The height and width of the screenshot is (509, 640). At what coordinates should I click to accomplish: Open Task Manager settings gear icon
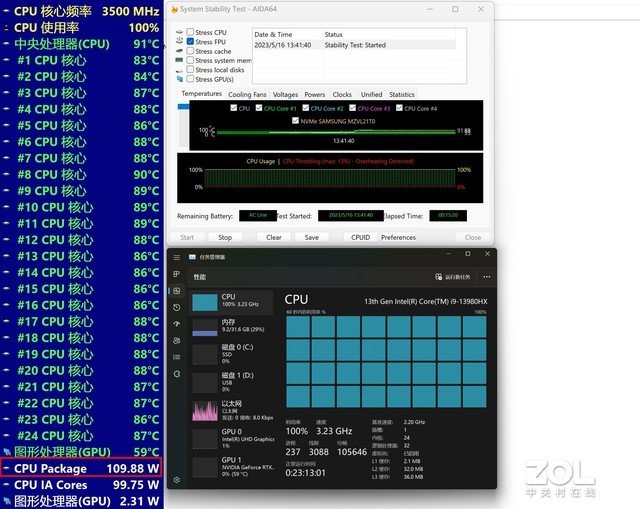pos(177,480)
